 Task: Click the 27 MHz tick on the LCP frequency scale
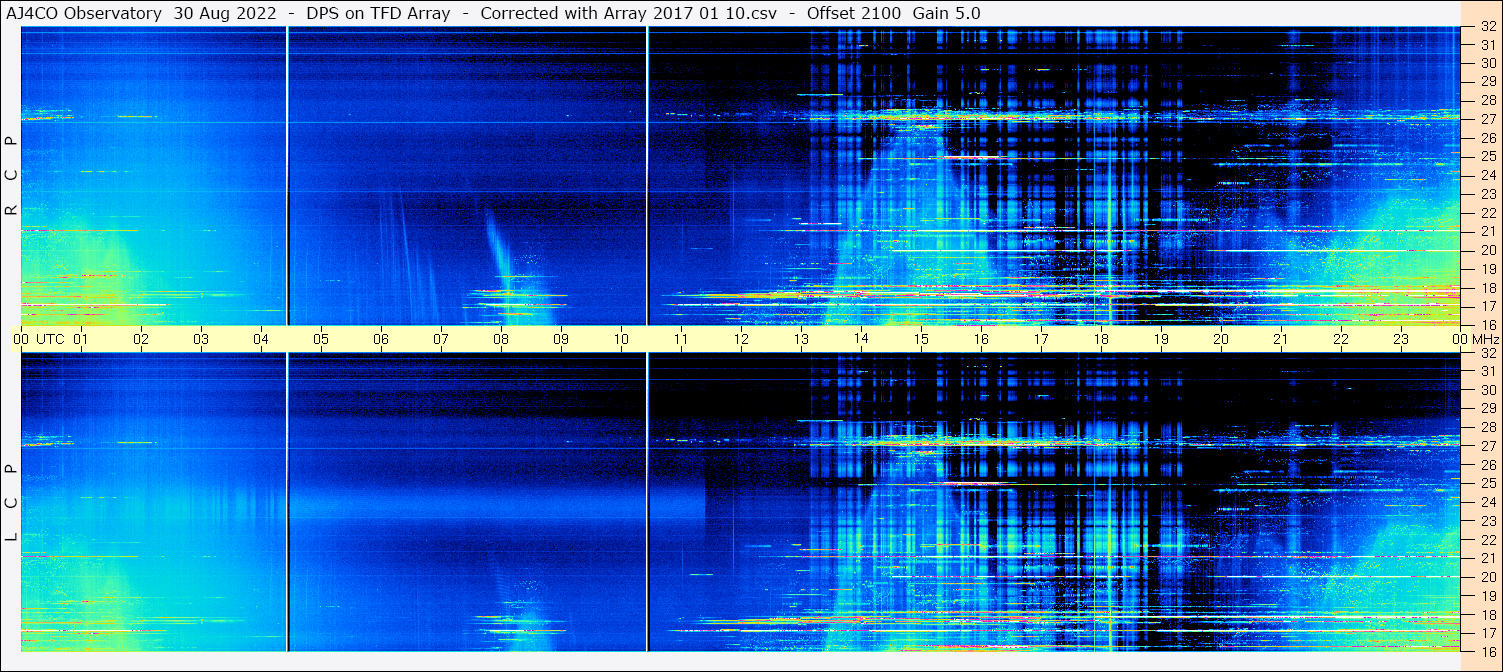[x=1488, y=446]
